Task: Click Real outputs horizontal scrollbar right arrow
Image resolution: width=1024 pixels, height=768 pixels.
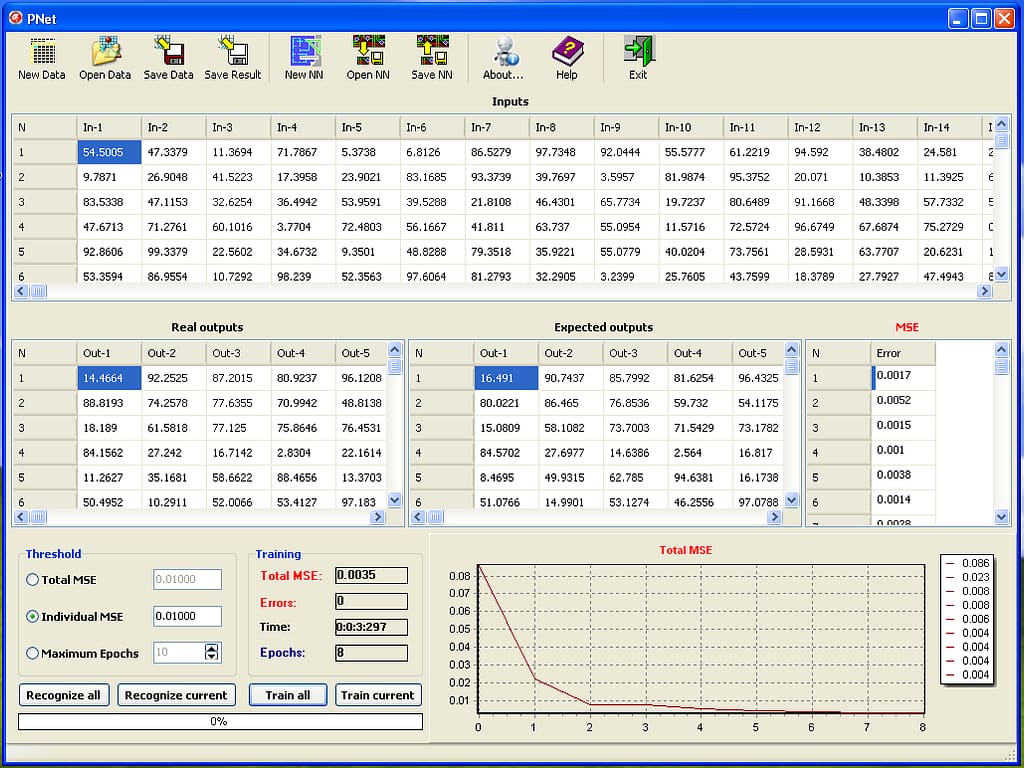Action: coord(377,517)
